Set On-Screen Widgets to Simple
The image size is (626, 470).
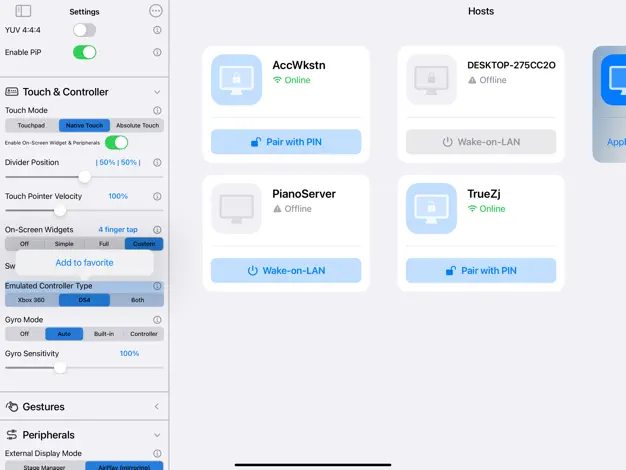64,244
